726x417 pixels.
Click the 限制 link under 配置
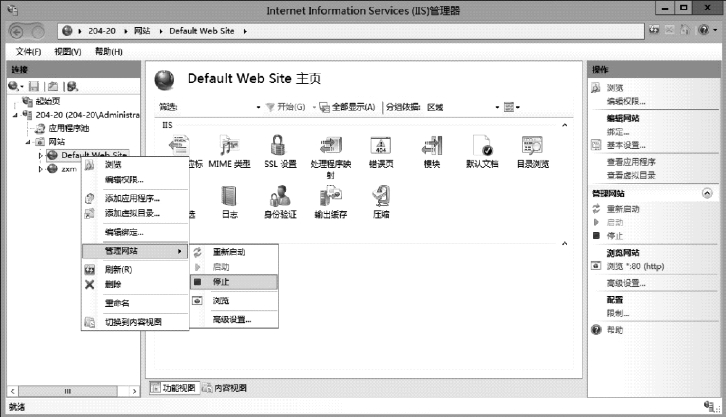tap(618, 313)
